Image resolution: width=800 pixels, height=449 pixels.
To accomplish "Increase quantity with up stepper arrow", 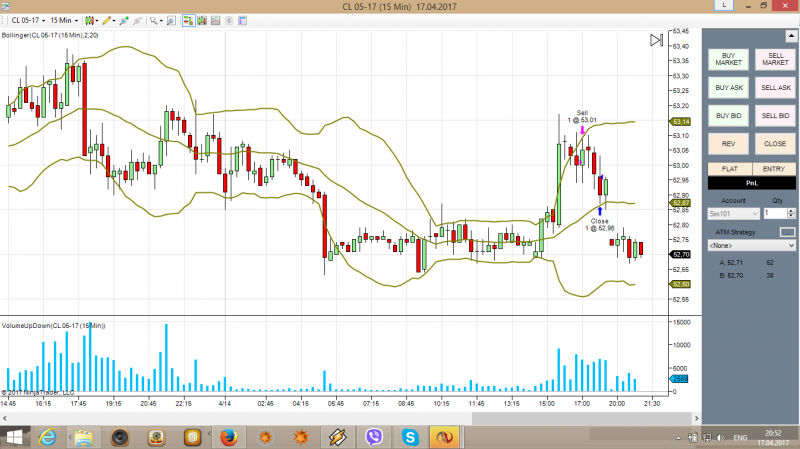I will pos(791,211).
